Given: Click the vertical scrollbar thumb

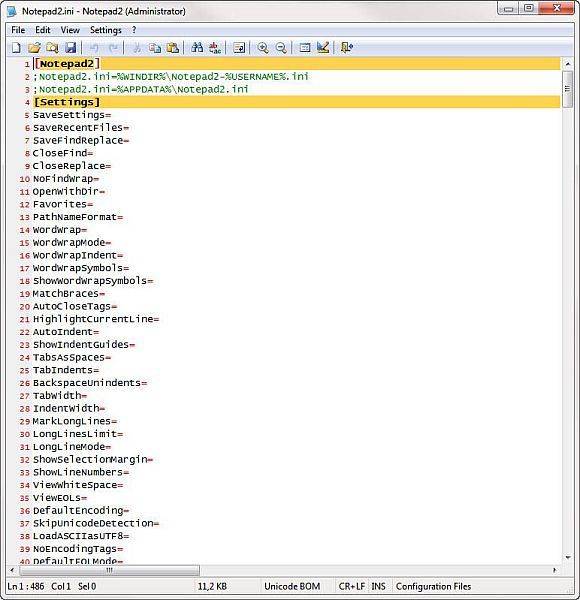Looking at the screenshot, I should [x=568, y=89].
